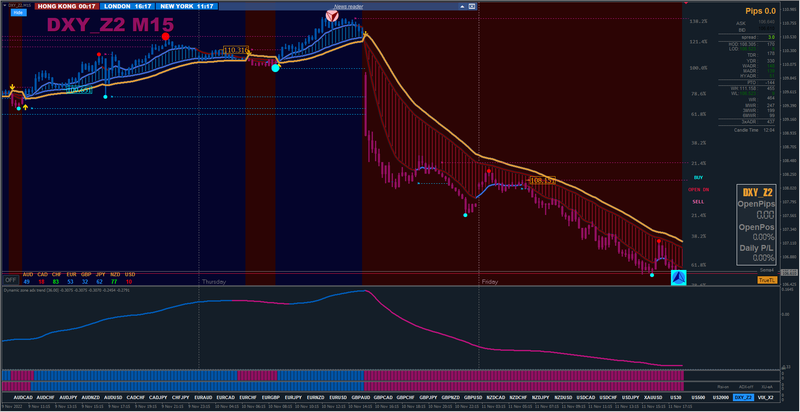Switch chart to NZDJPY symbol
This screenshot has height=412, width=800.
click(x=540, y=397)
